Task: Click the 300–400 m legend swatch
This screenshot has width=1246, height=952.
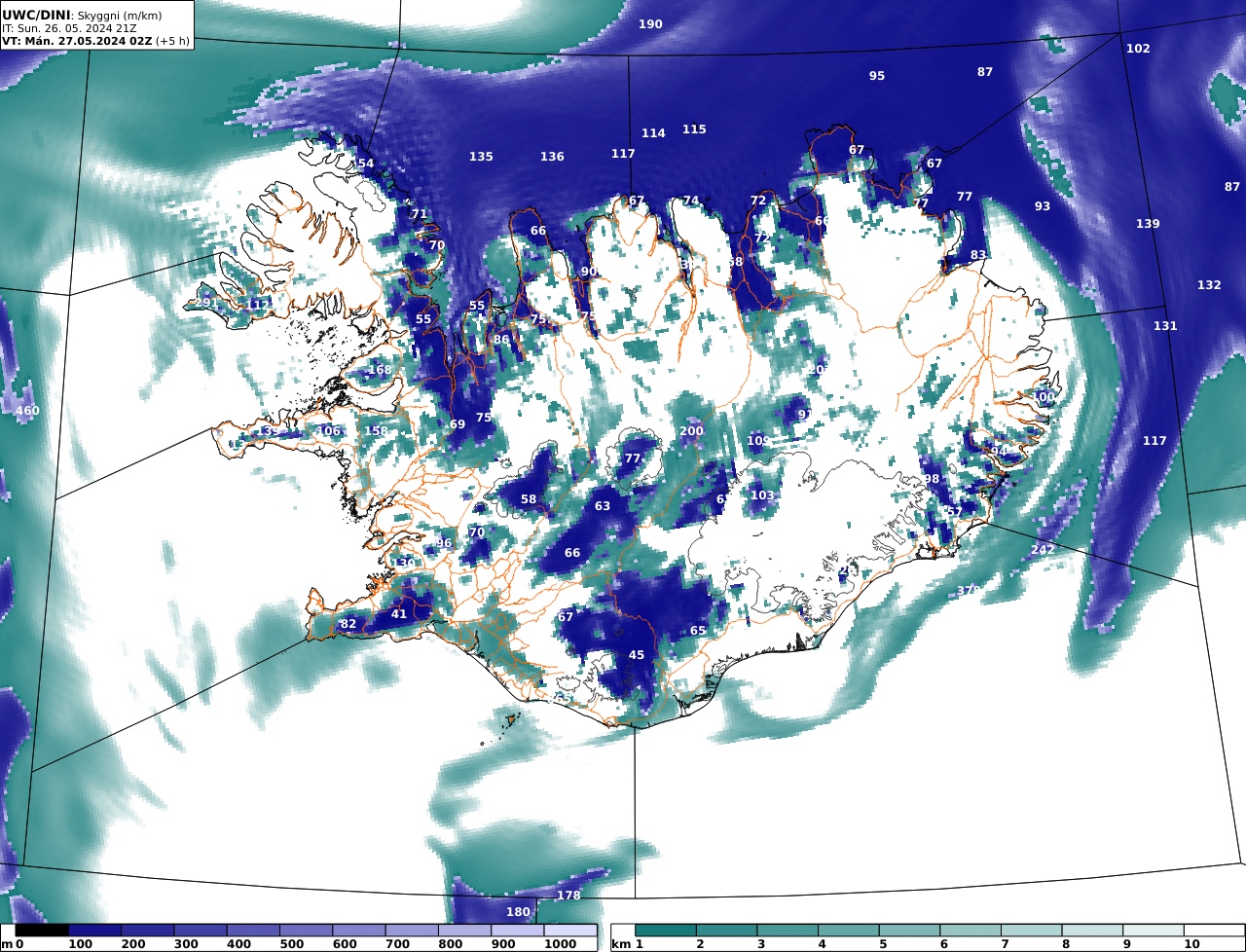Action: coord(201,931)
